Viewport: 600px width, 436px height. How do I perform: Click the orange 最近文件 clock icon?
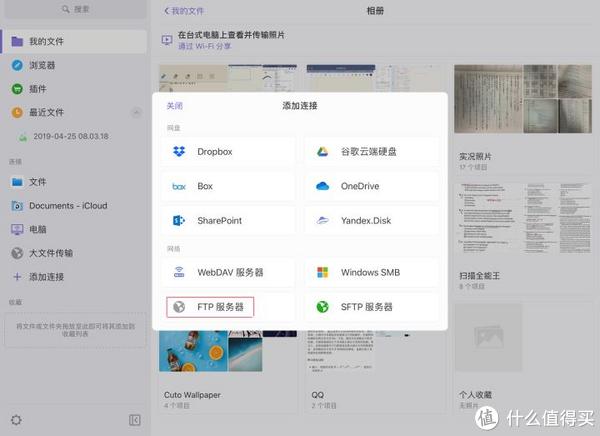click(17, 112)
